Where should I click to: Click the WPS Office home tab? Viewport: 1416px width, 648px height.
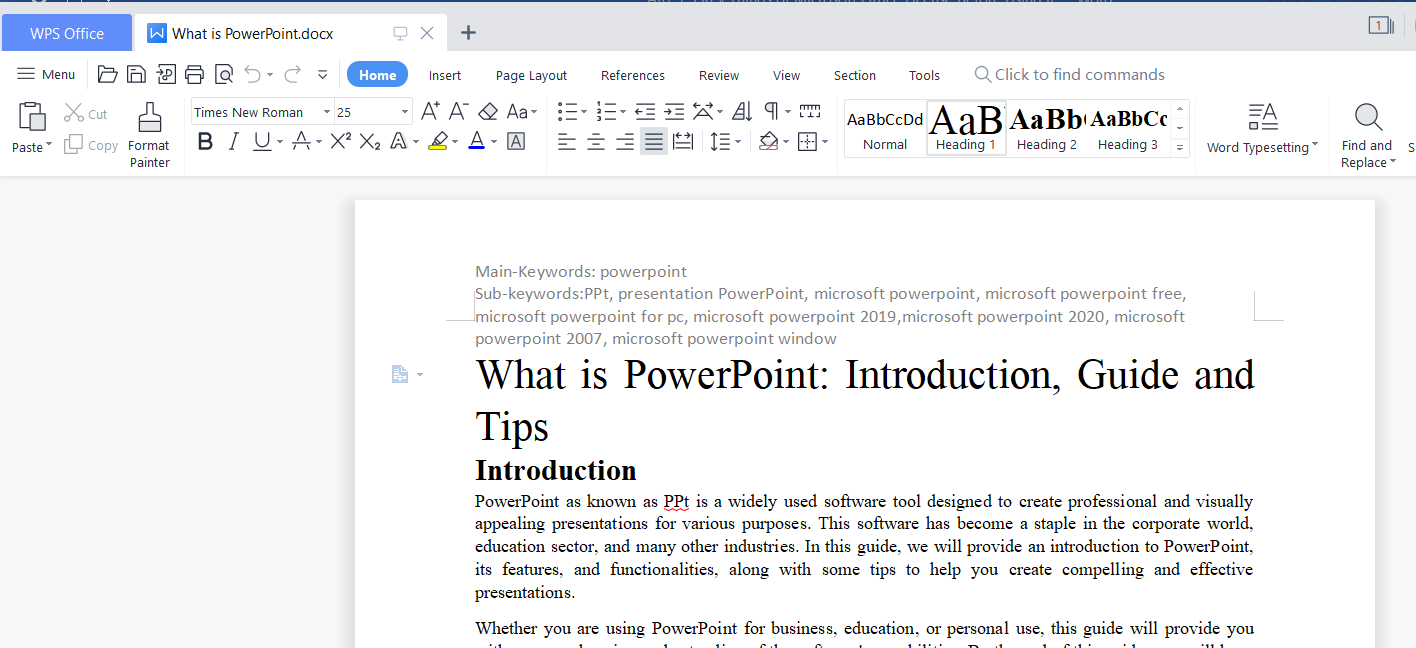[67, 33]
